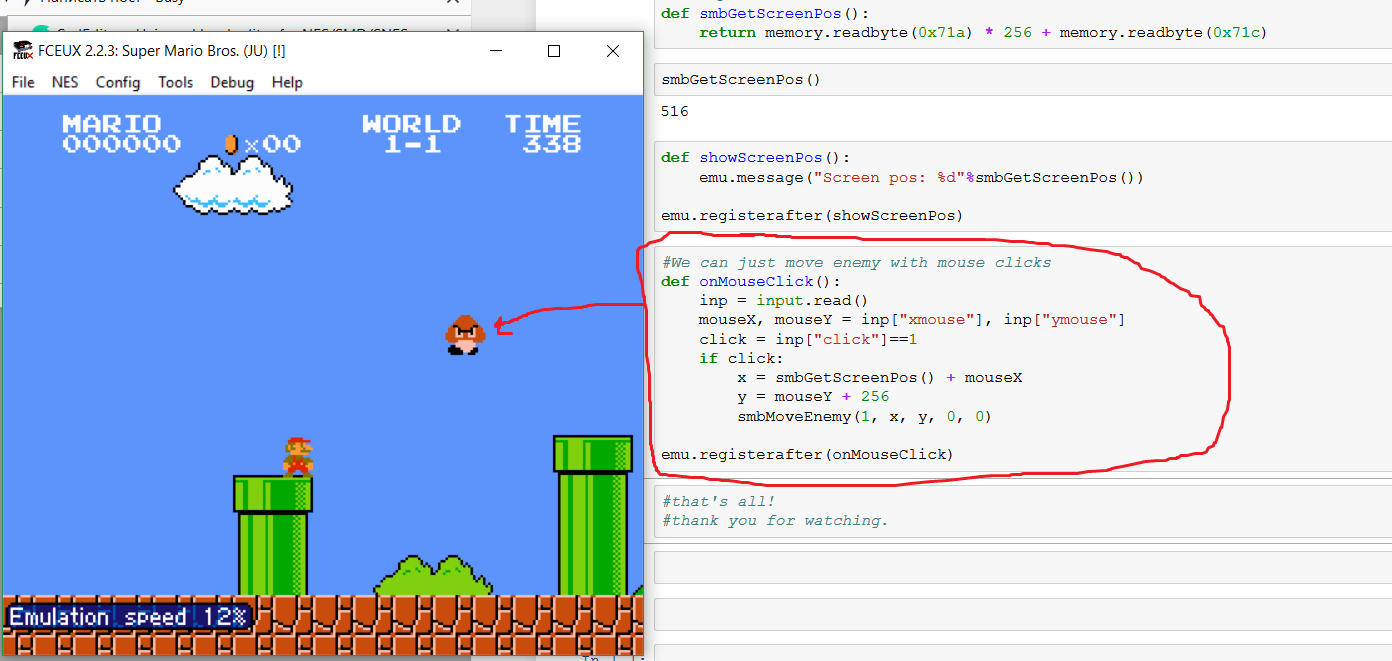Viewport: 1392px width, 661px height.
Task: Close the FCEUX emulator window
Action: (613, 51)
